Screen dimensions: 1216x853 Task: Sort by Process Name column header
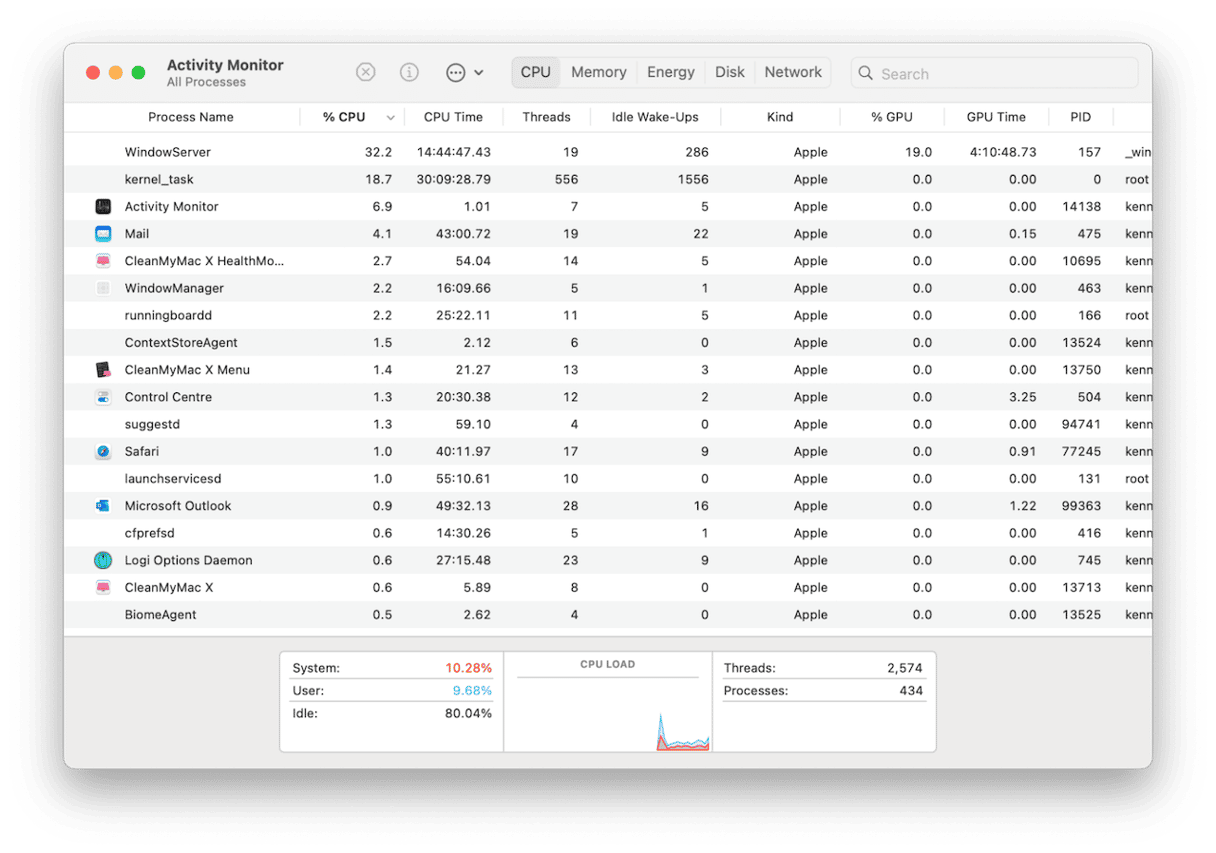[191, 117]
